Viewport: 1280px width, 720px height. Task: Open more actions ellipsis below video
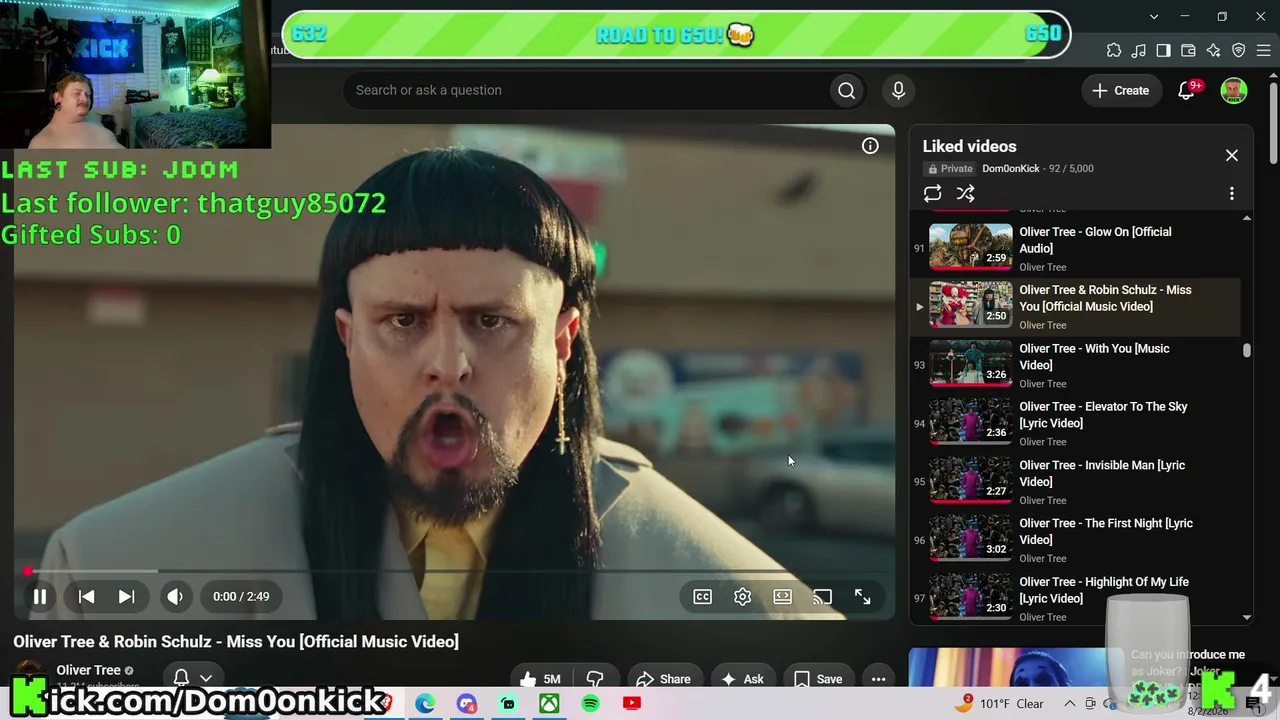(x=878, y=679)
